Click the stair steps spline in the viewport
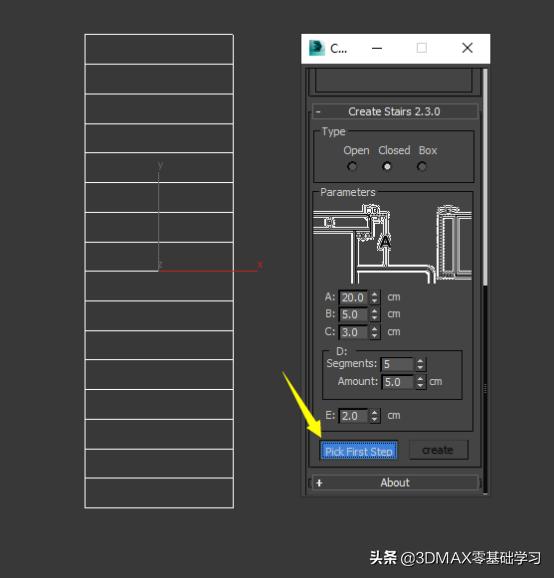This screenshot has height=578, width=554. pos(159,271)
